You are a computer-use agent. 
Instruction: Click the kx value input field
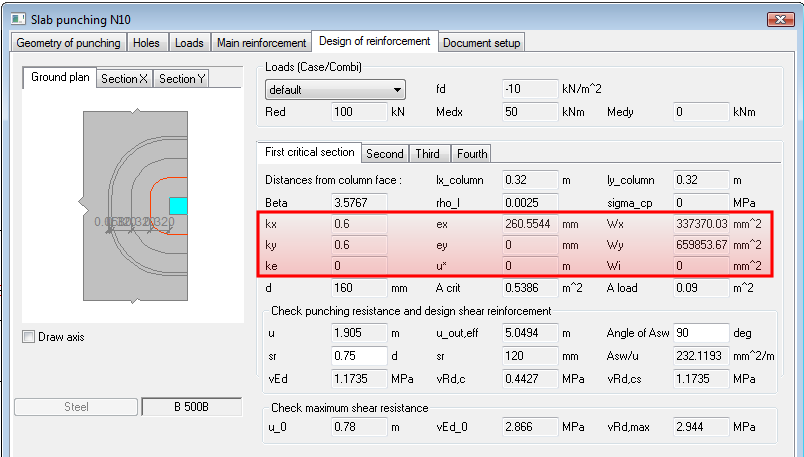pos(359,223)
